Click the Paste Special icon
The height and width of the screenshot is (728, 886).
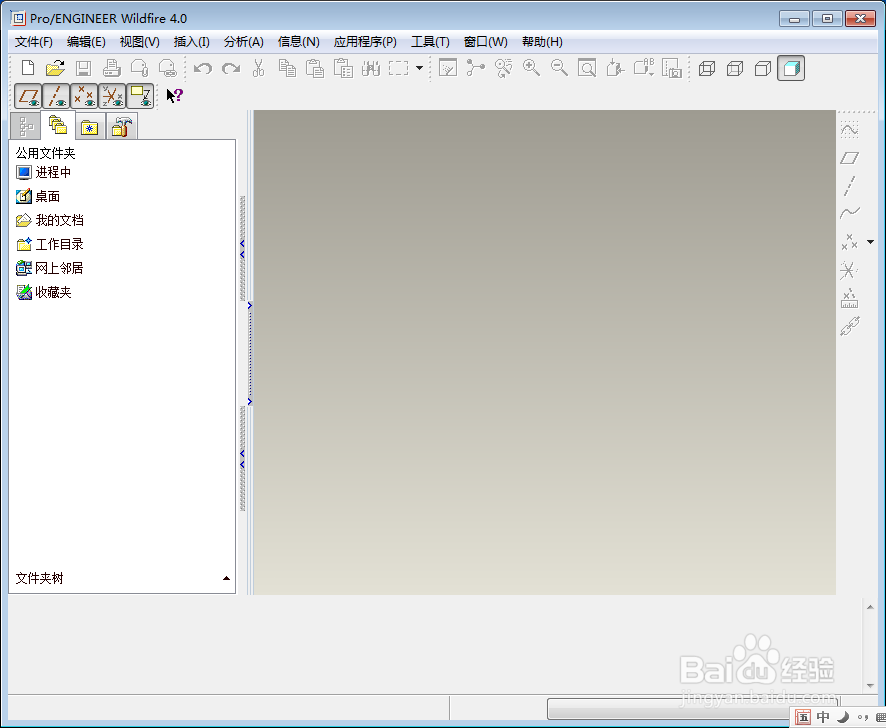[x=343, y=68]
